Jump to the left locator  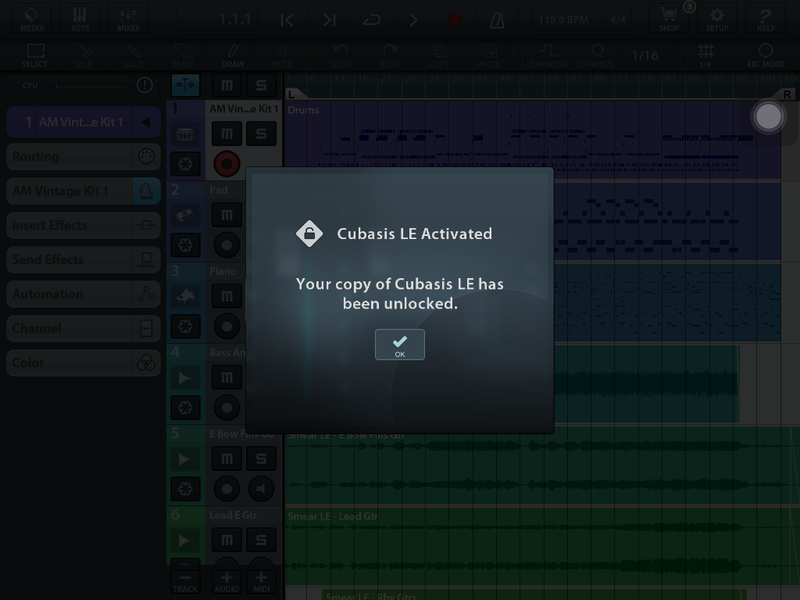click(287, 20)
